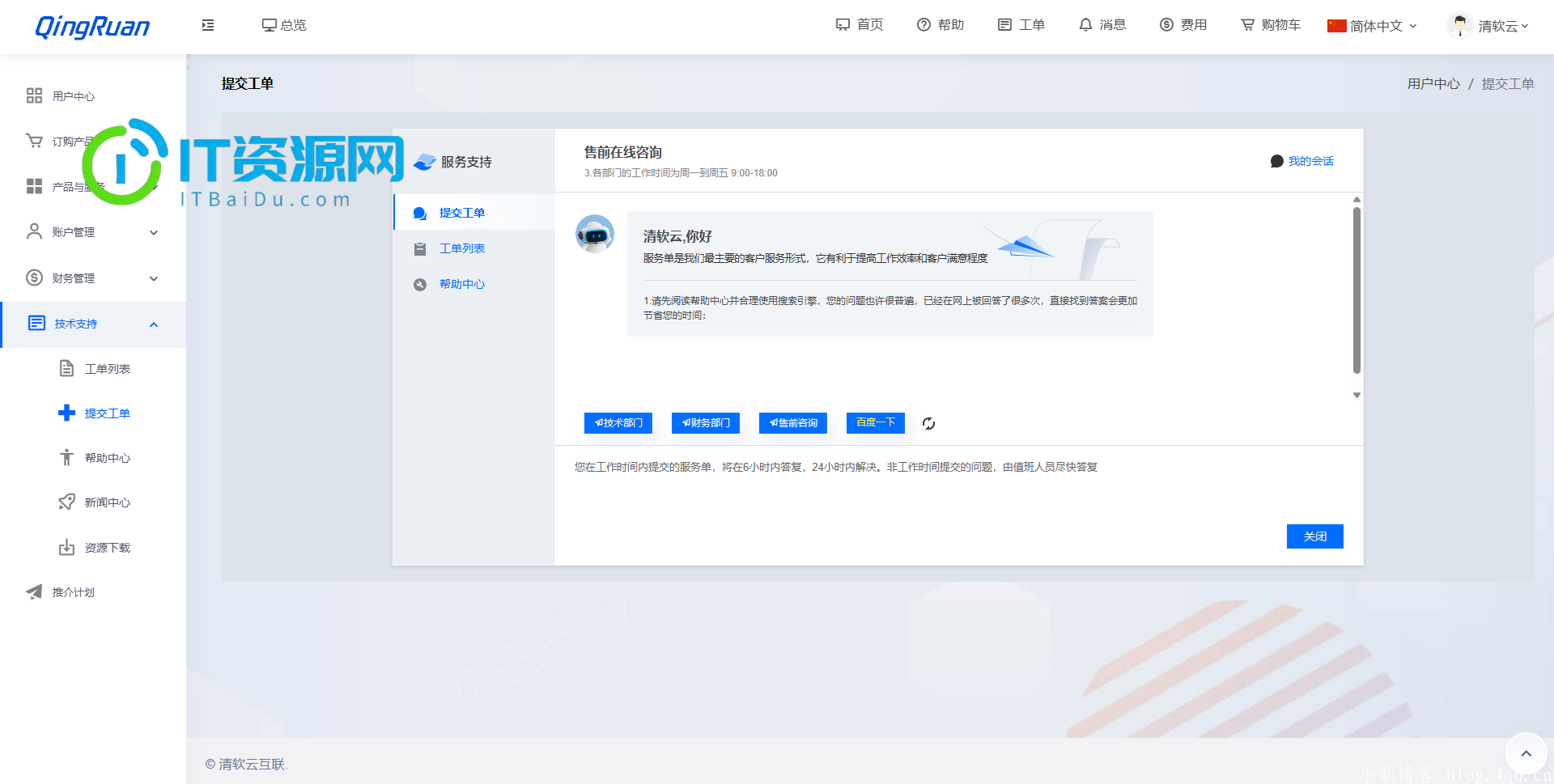Click the chat panel scrollbar thumb

[1357, 290]
